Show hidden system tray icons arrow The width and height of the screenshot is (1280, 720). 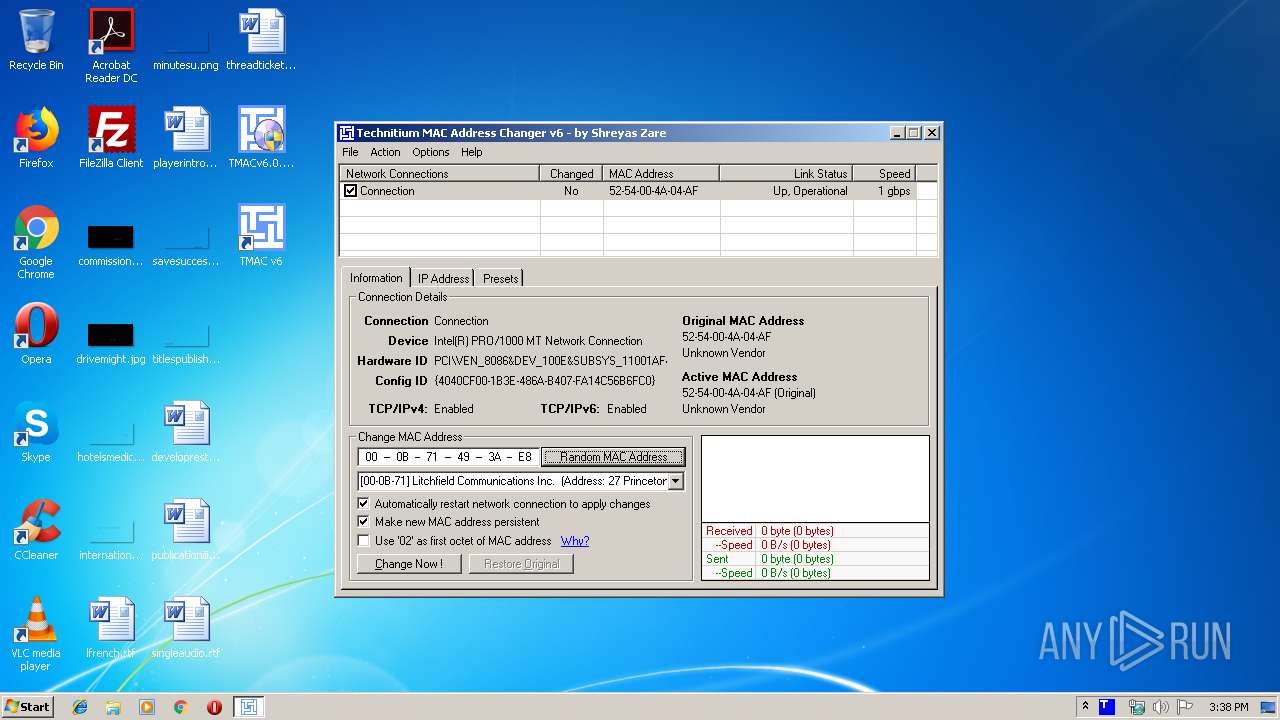pyautogui.click(x=1085, y=707)
